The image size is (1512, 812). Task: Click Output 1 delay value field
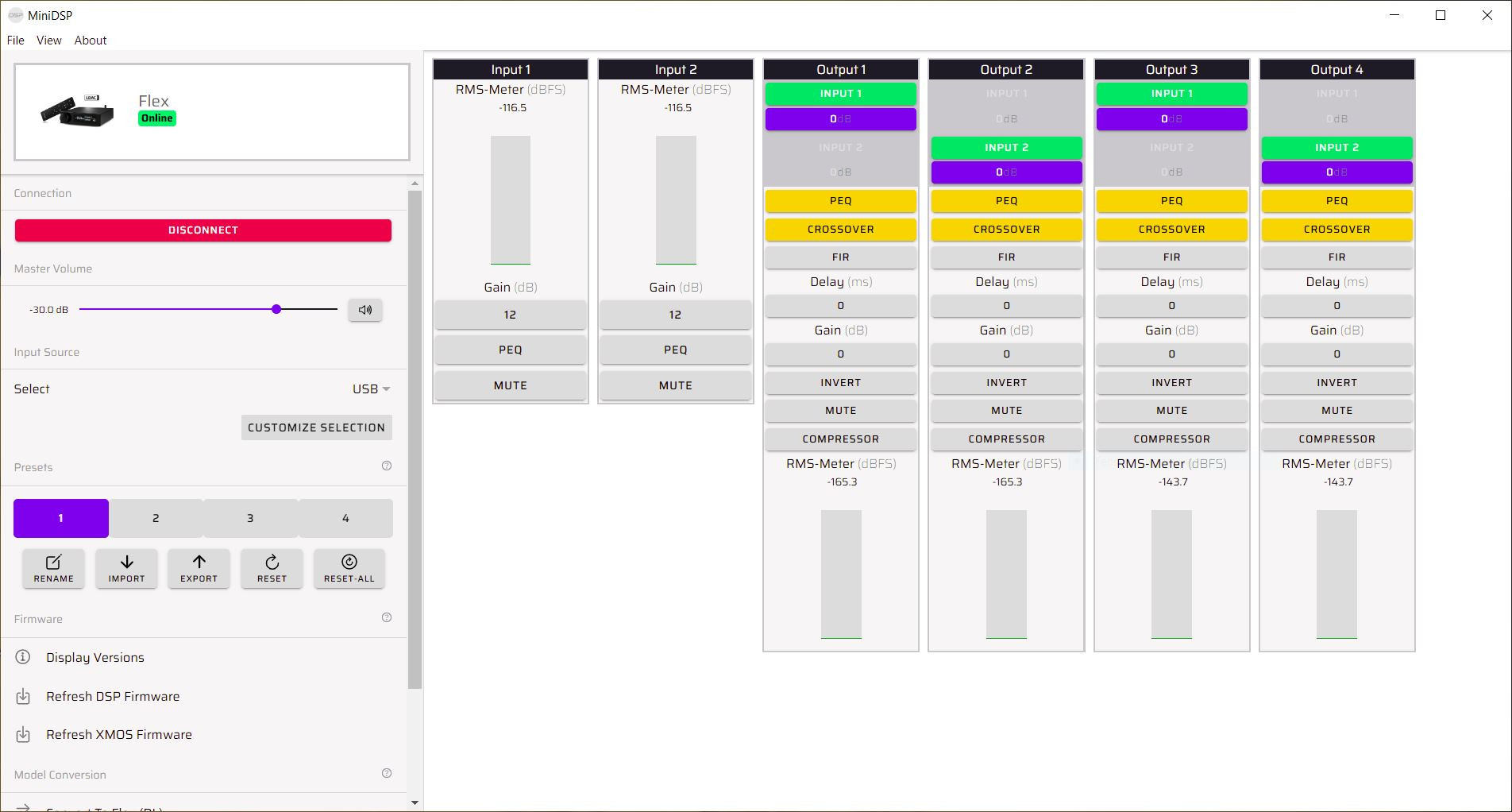coord(841,306)
